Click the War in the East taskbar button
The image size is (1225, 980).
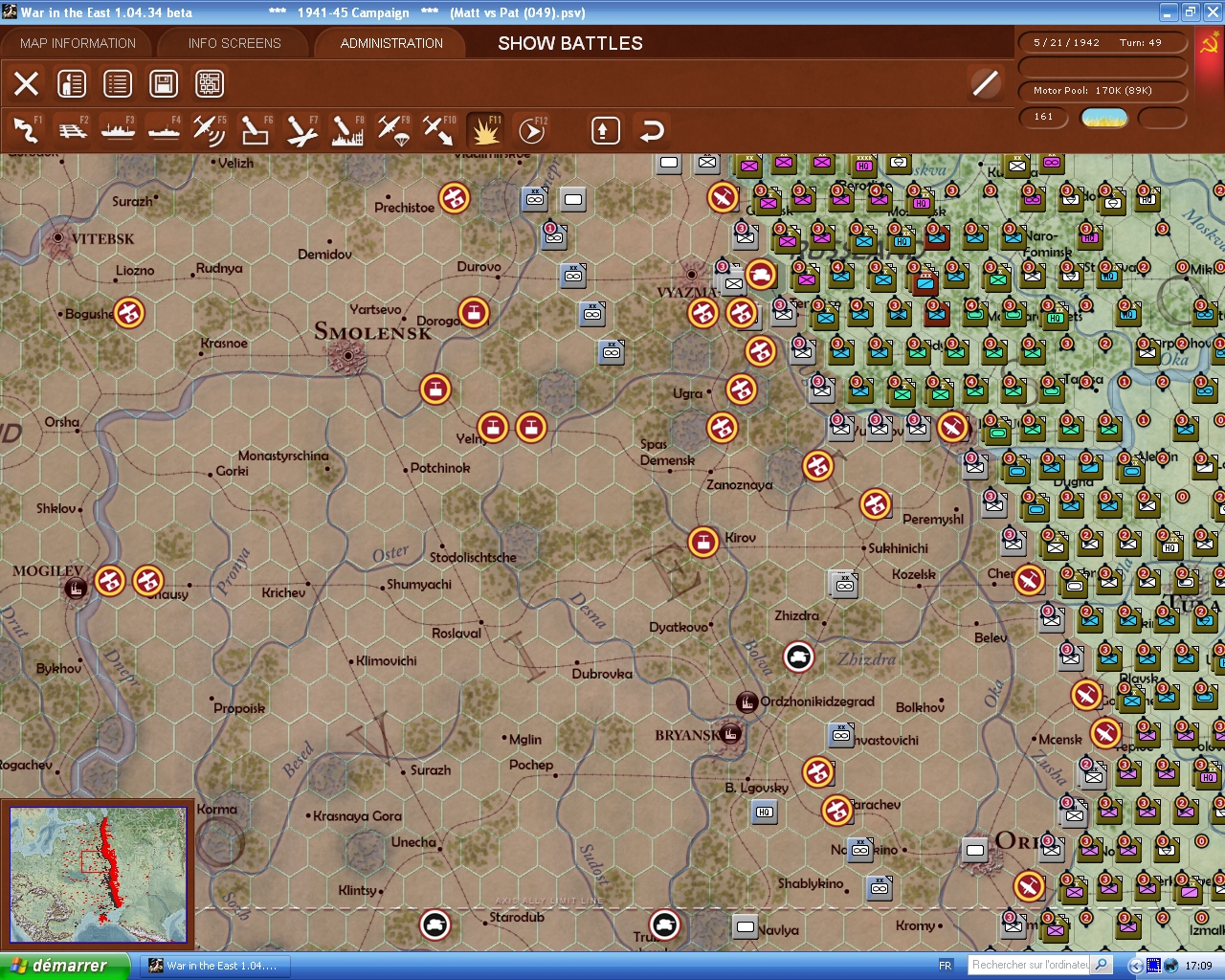pyautogui.click(x=216, y=966)
